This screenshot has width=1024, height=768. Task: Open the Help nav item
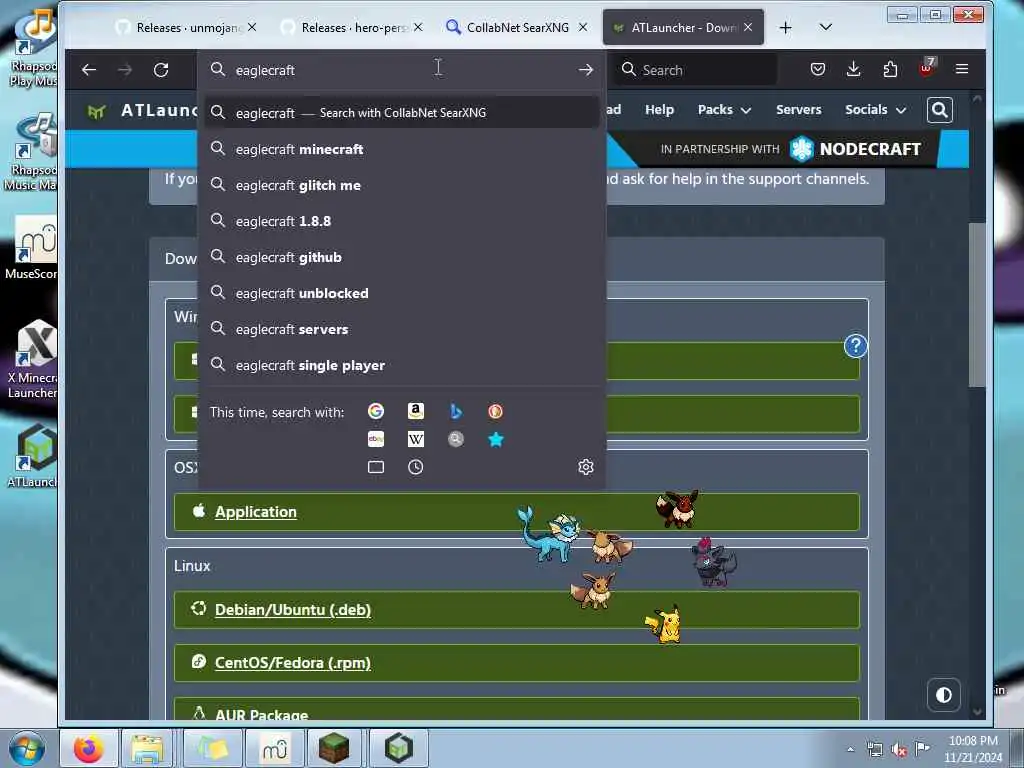pos(660,110)
